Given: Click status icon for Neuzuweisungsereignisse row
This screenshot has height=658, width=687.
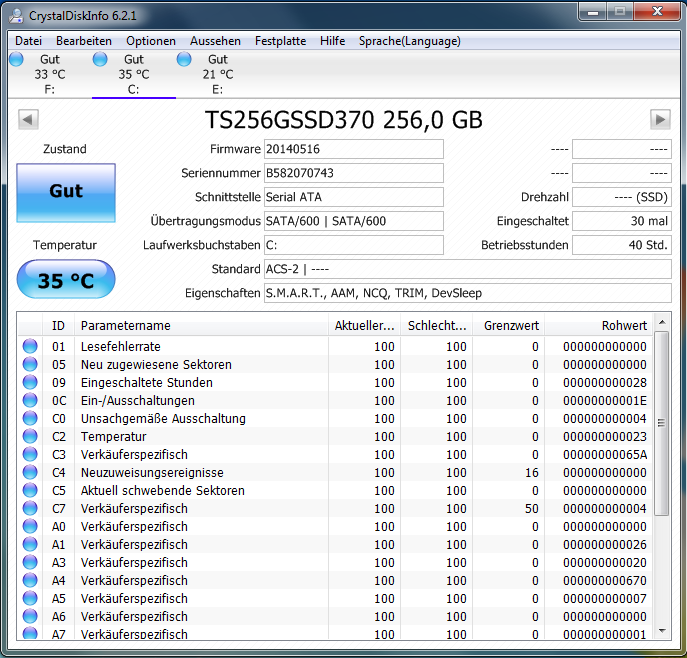Looking at the screenshot, I should (30, 472).
